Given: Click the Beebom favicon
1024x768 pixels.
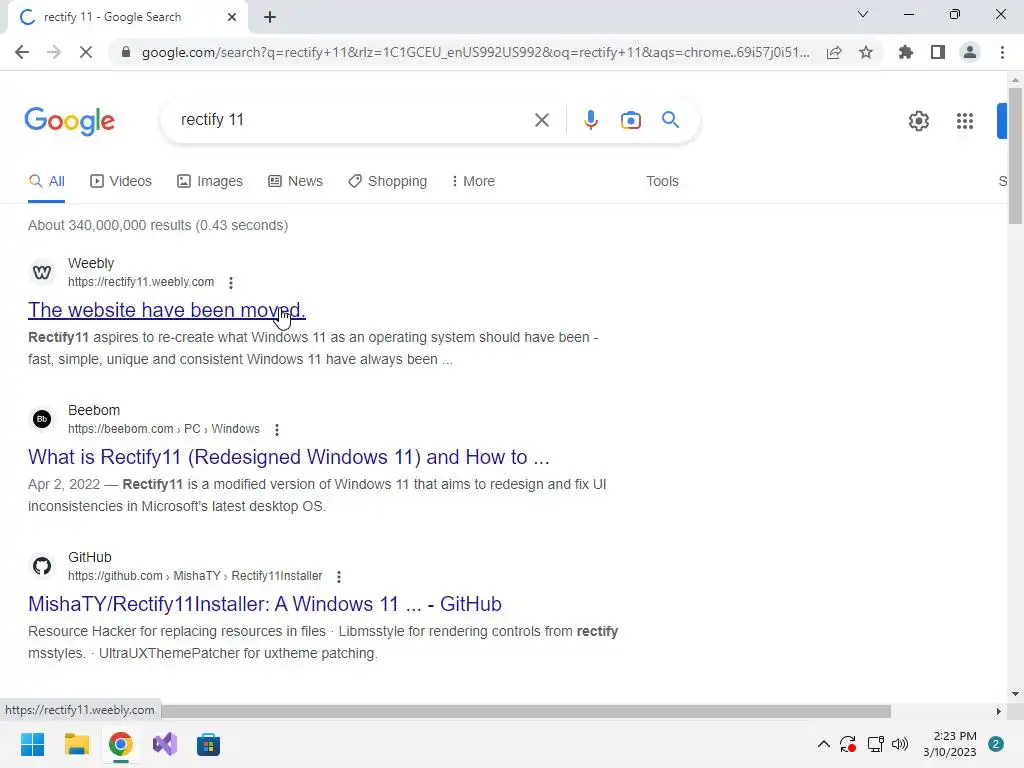Looking at the screenshot, I should pyautogui.click(x=42, y=419).
